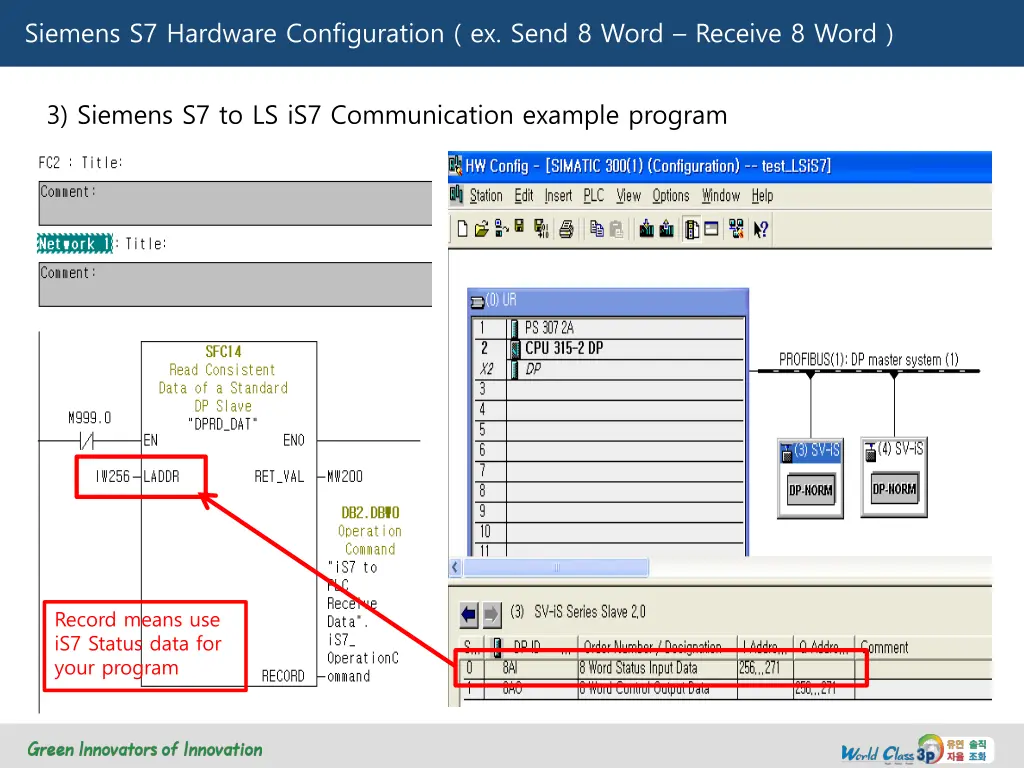This screenshot has height=768, width=1024.
Task: Open the Insert menu
Action: pyautogui.click(x=558, y=195)
